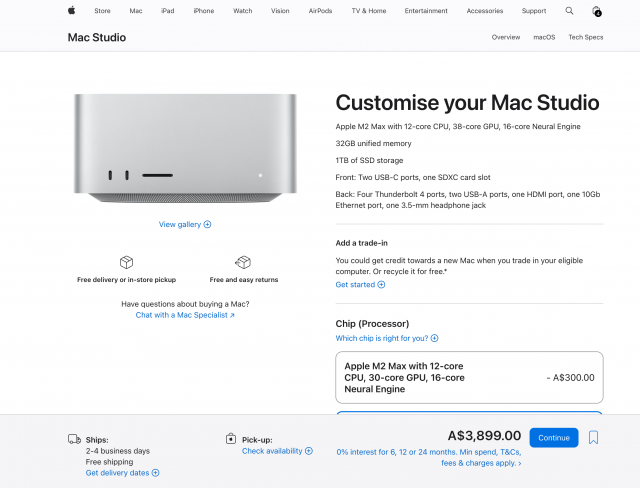Viewport: 640px width, 488px height.
Task: Click the easy returns box icon
Action: (x=243, y=262)
